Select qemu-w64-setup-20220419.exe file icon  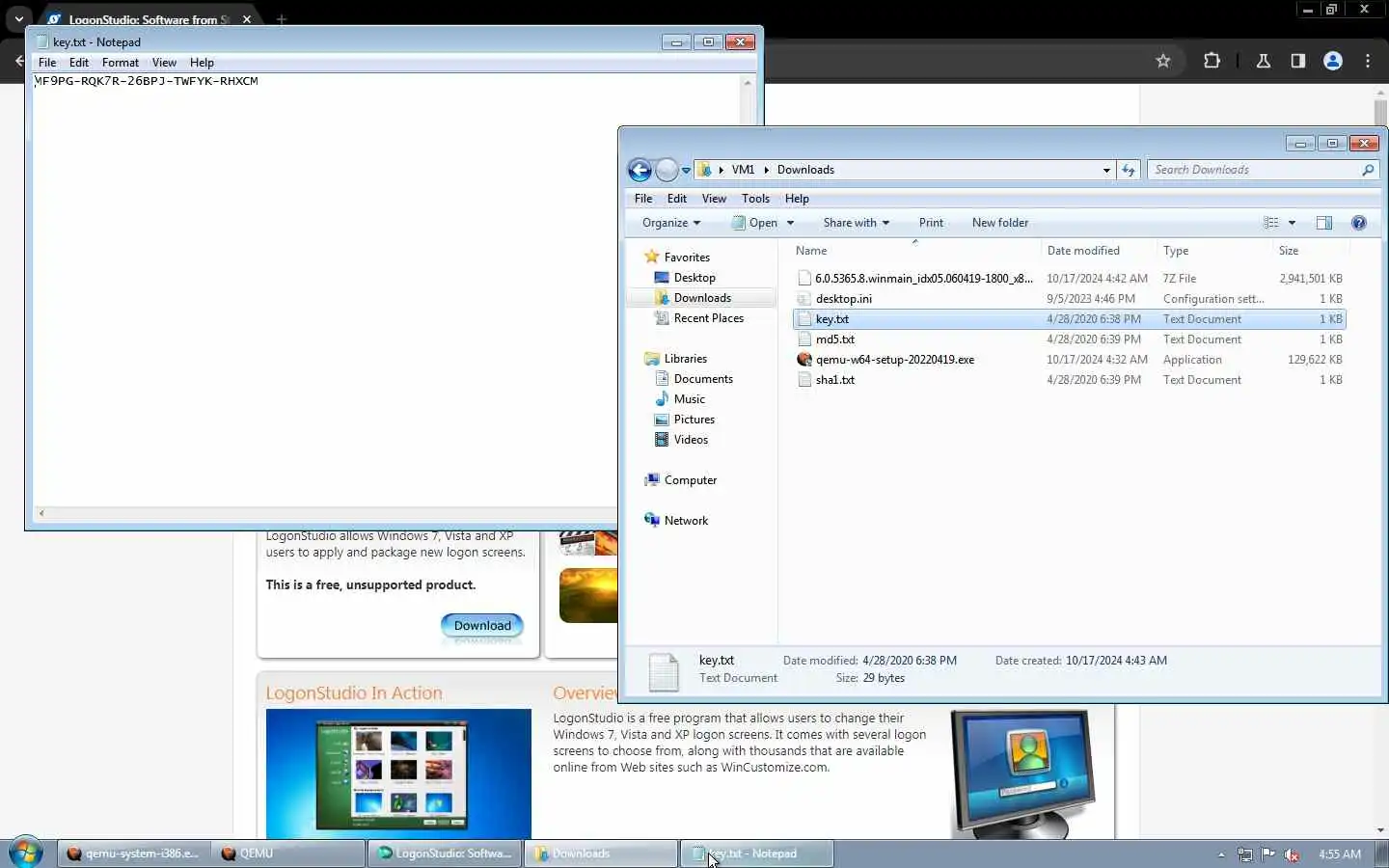point(804,360)
